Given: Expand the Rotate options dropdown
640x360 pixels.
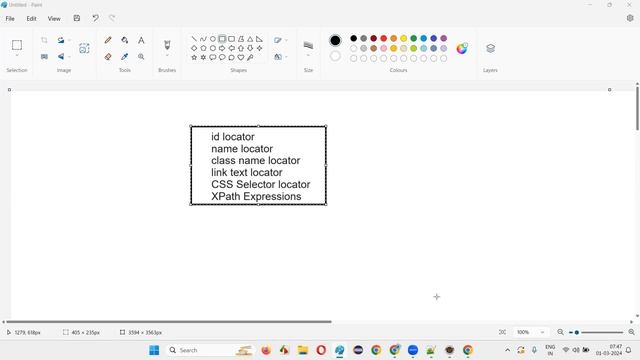Looking at the screenshot, I should 69,40.
